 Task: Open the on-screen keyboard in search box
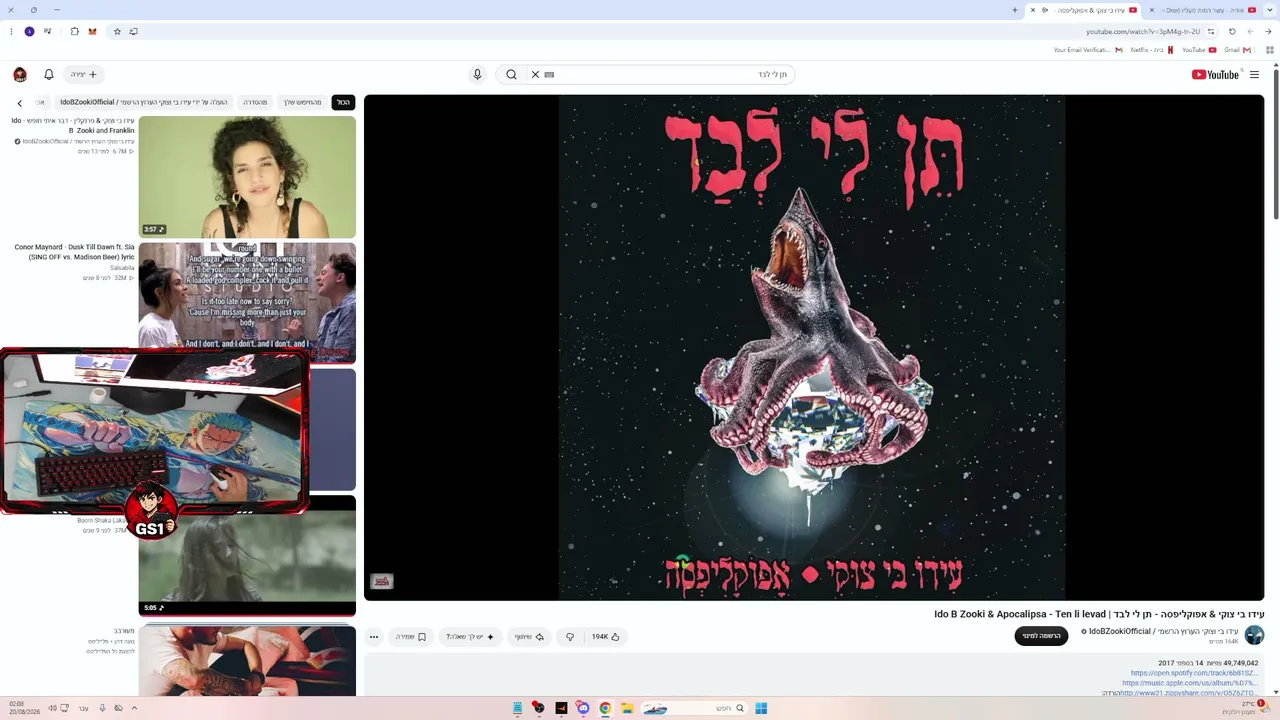pyautogui.click(x=549, y=74)
